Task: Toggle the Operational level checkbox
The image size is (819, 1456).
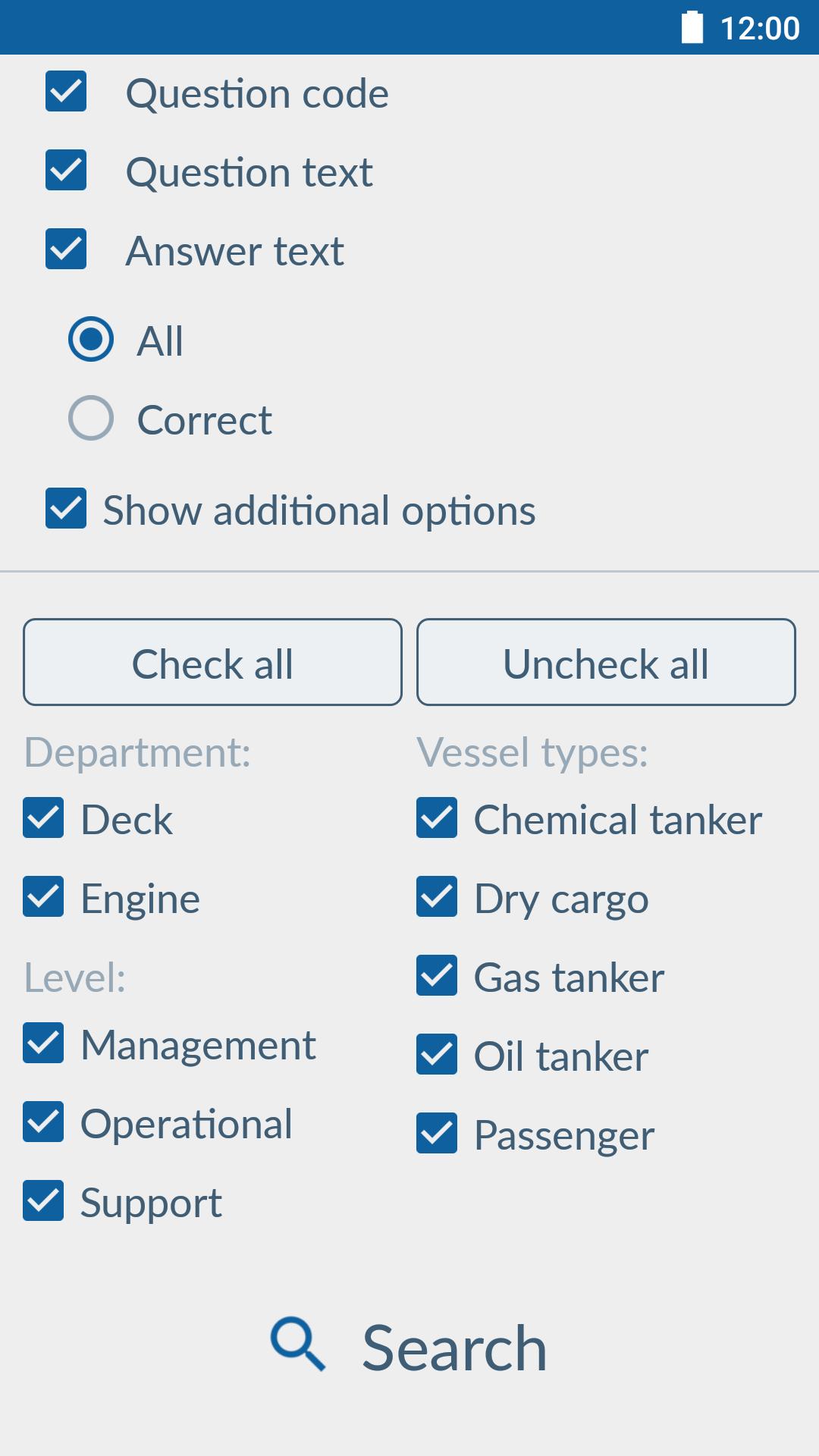Action: point(43,1122)
